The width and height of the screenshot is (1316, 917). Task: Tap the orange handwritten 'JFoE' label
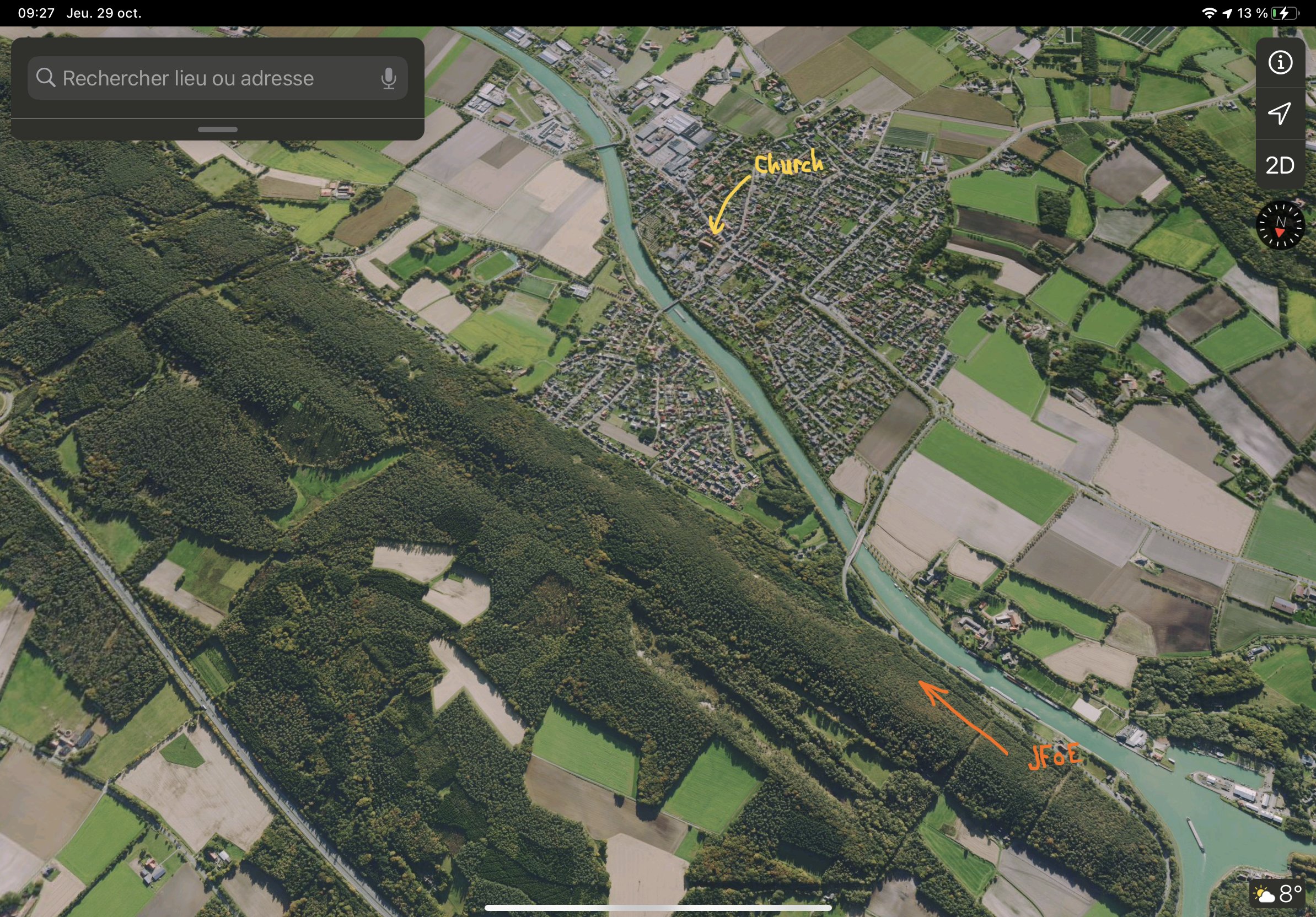(x=1055, y=756)
